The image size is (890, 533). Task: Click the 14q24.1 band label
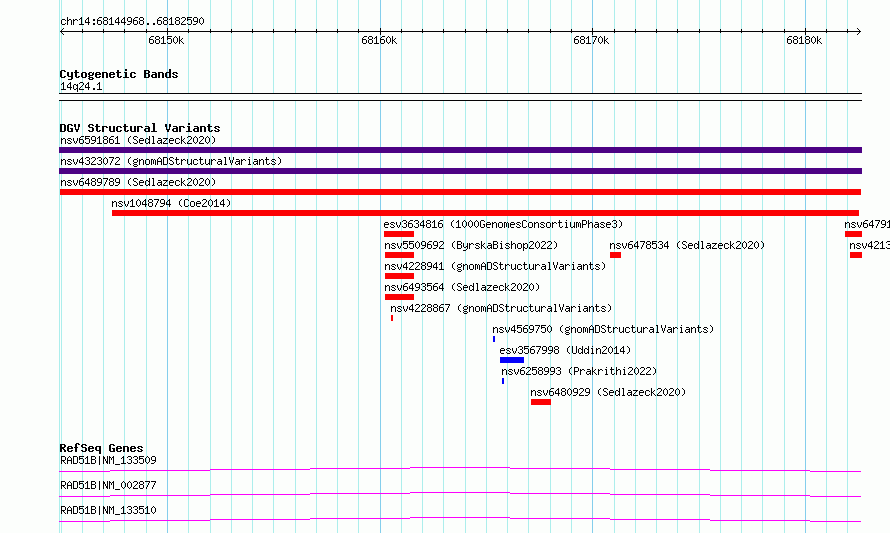click(x=81, y=86)
